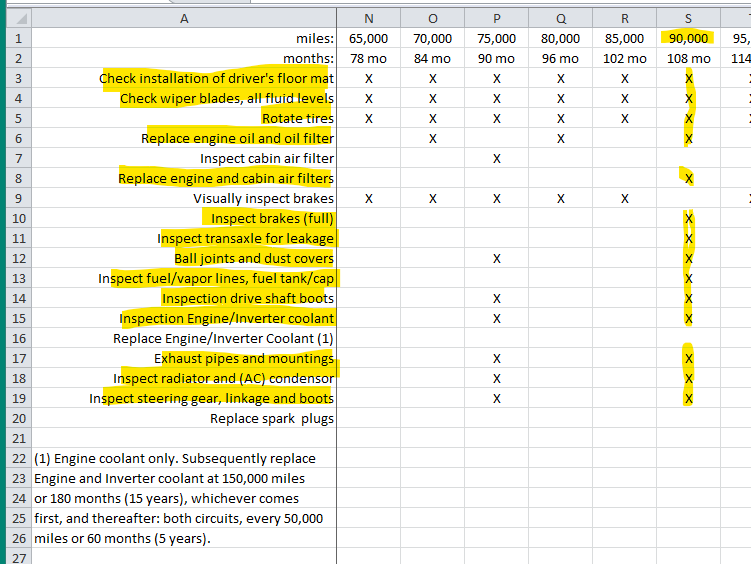Click the 'Rotate tires' cell

point(184,118)
